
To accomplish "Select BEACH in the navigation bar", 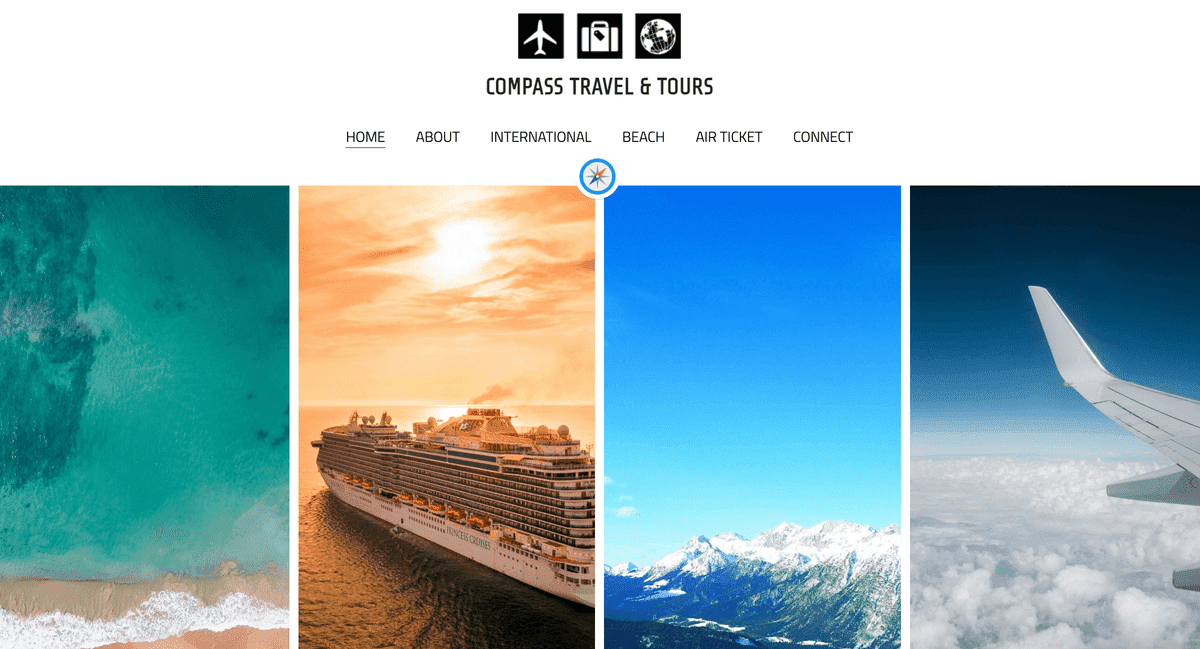I will [x=643, y=137].
